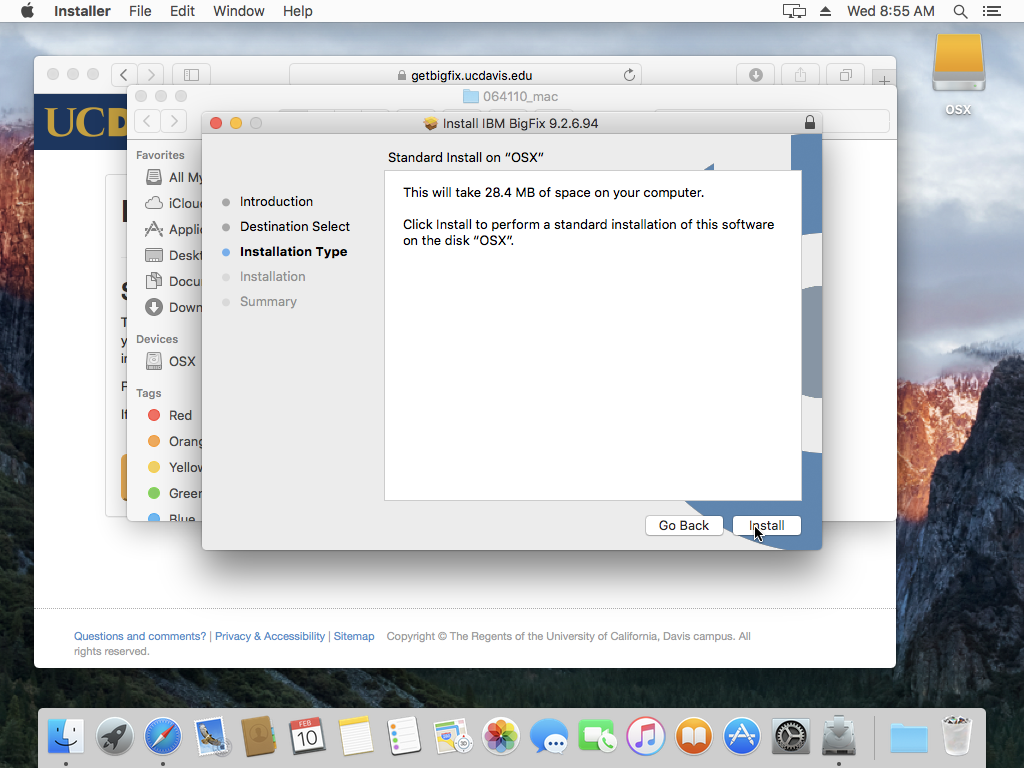Viewport: 1024px width, 768px height.
Task: Open the Edit menu
Action: (182, 11)
